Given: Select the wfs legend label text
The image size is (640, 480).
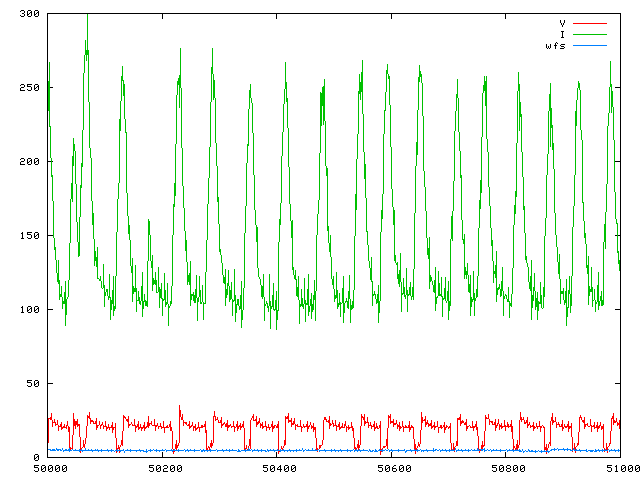Looking at the screenshot, I should (555, 46).
